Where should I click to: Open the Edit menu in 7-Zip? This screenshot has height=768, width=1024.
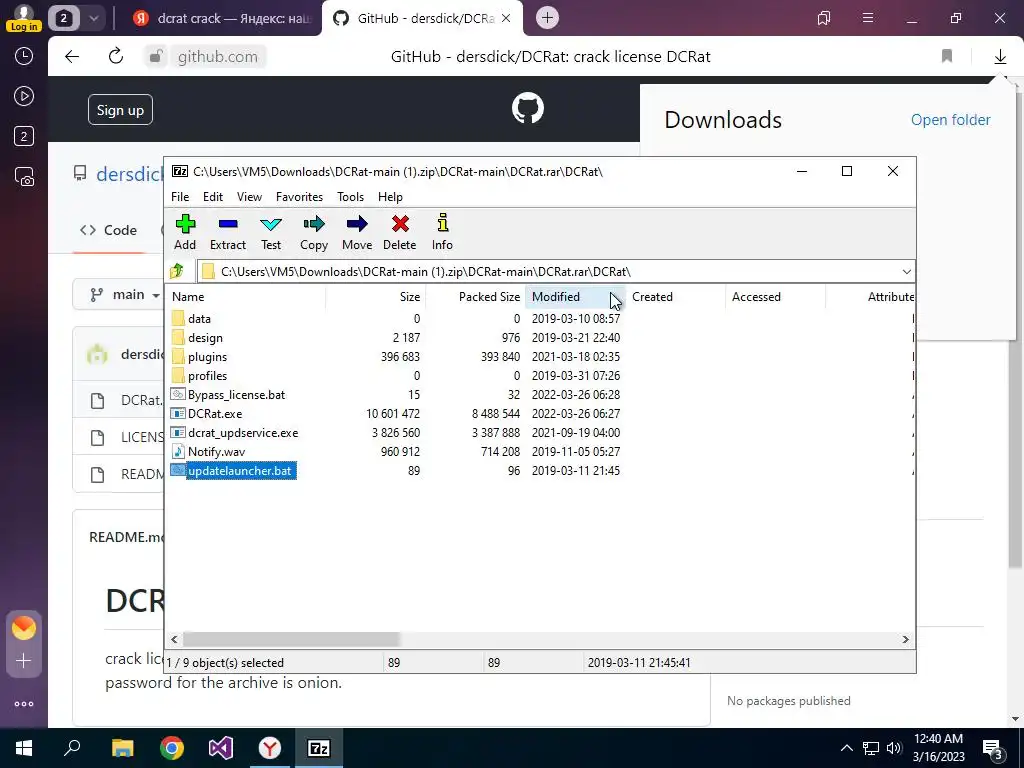click(213, 197)
